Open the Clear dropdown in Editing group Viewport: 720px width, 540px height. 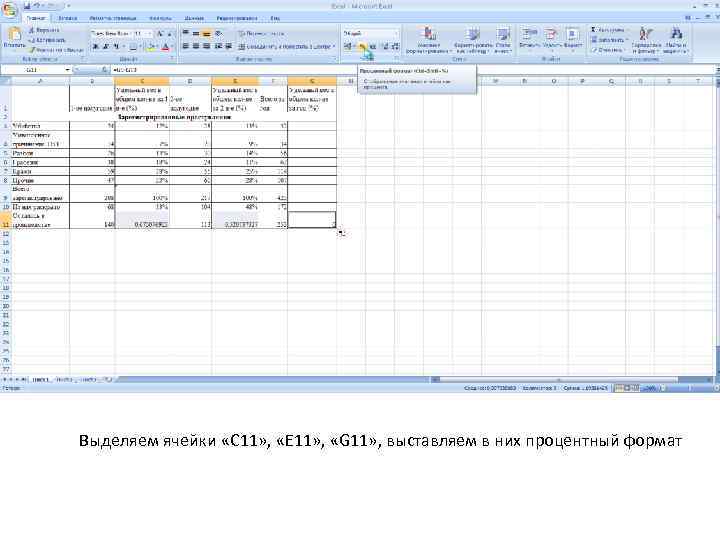[607, 50]
